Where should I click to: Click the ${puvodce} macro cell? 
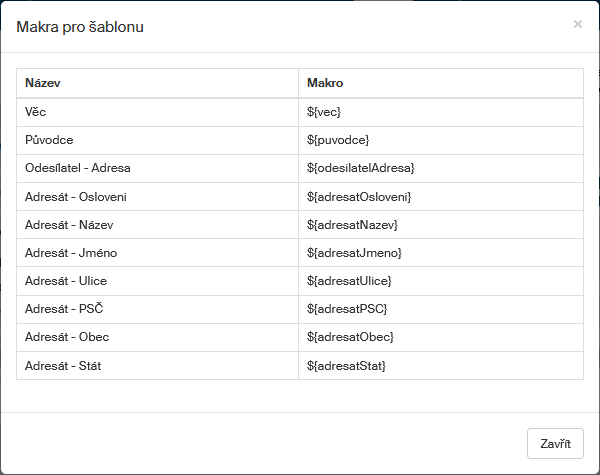(x=342, y=140)
